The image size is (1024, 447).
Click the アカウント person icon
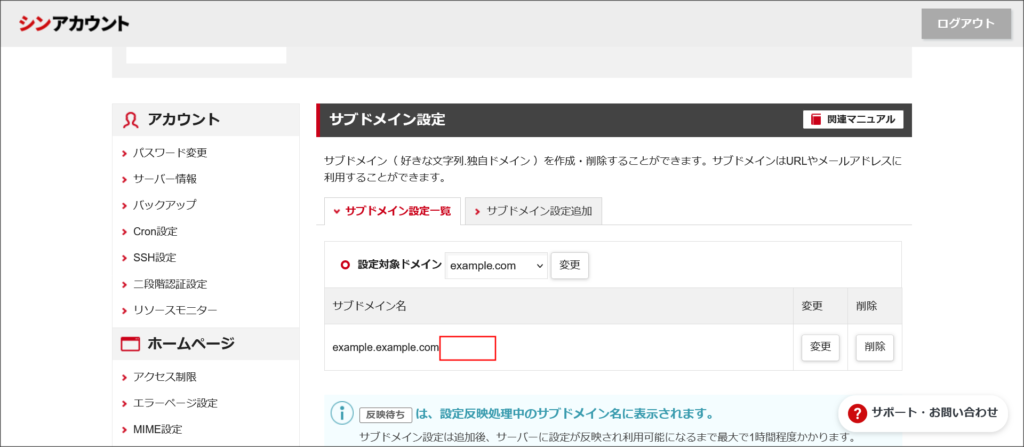click(130, 120)
